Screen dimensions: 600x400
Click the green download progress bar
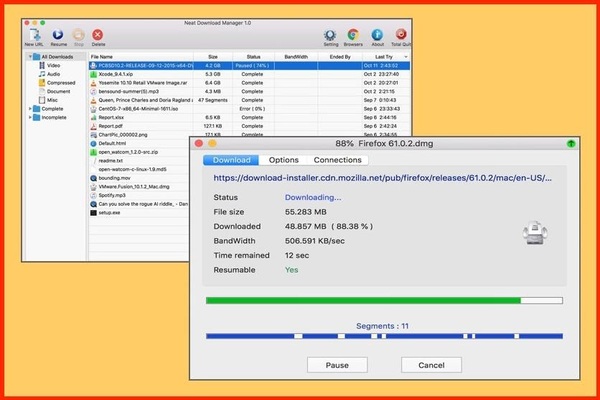[x=384, y=300]
